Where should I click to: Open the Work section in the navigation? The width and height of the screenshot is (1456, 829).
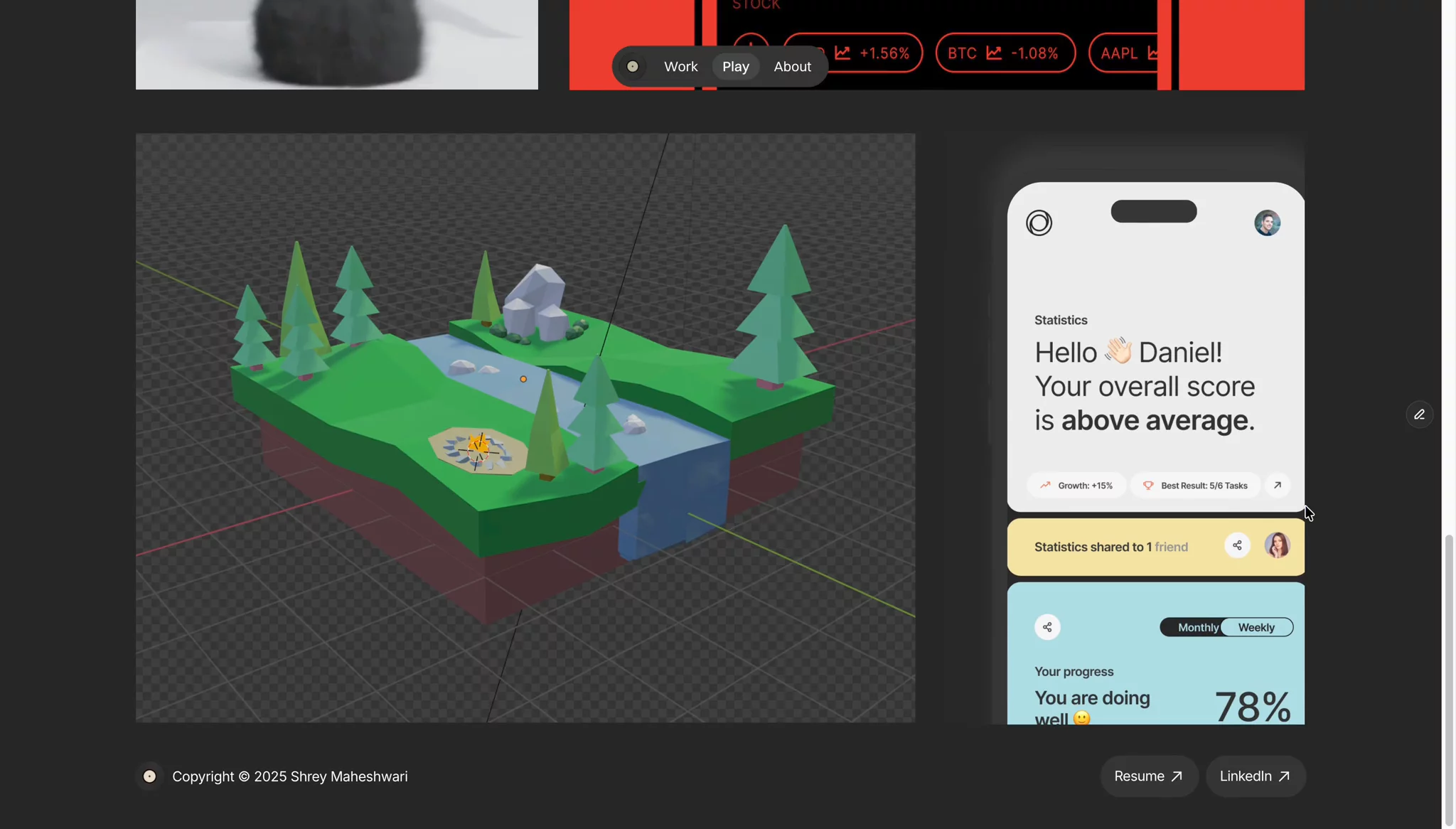click(x=680, y=67)
